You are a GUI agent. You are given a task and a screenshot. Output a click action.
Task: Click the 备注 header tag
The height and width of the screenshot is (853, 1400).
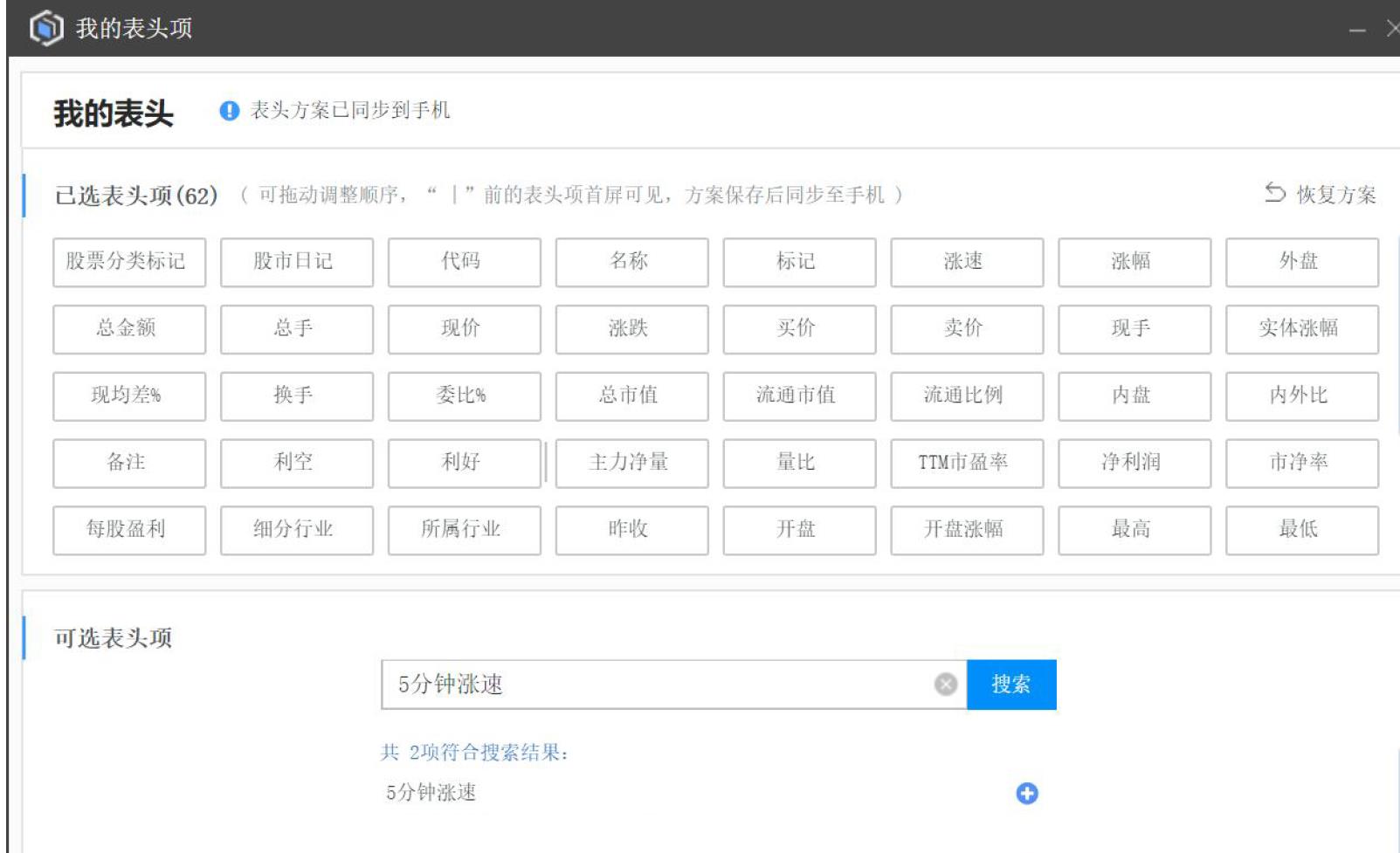(128, 463)
